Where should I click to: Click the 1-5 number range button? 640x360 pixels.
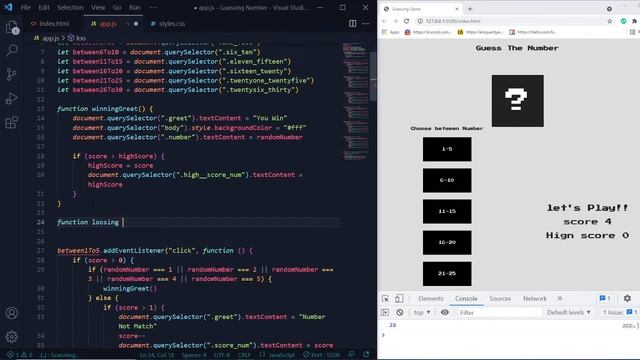(x=447, y=149)
